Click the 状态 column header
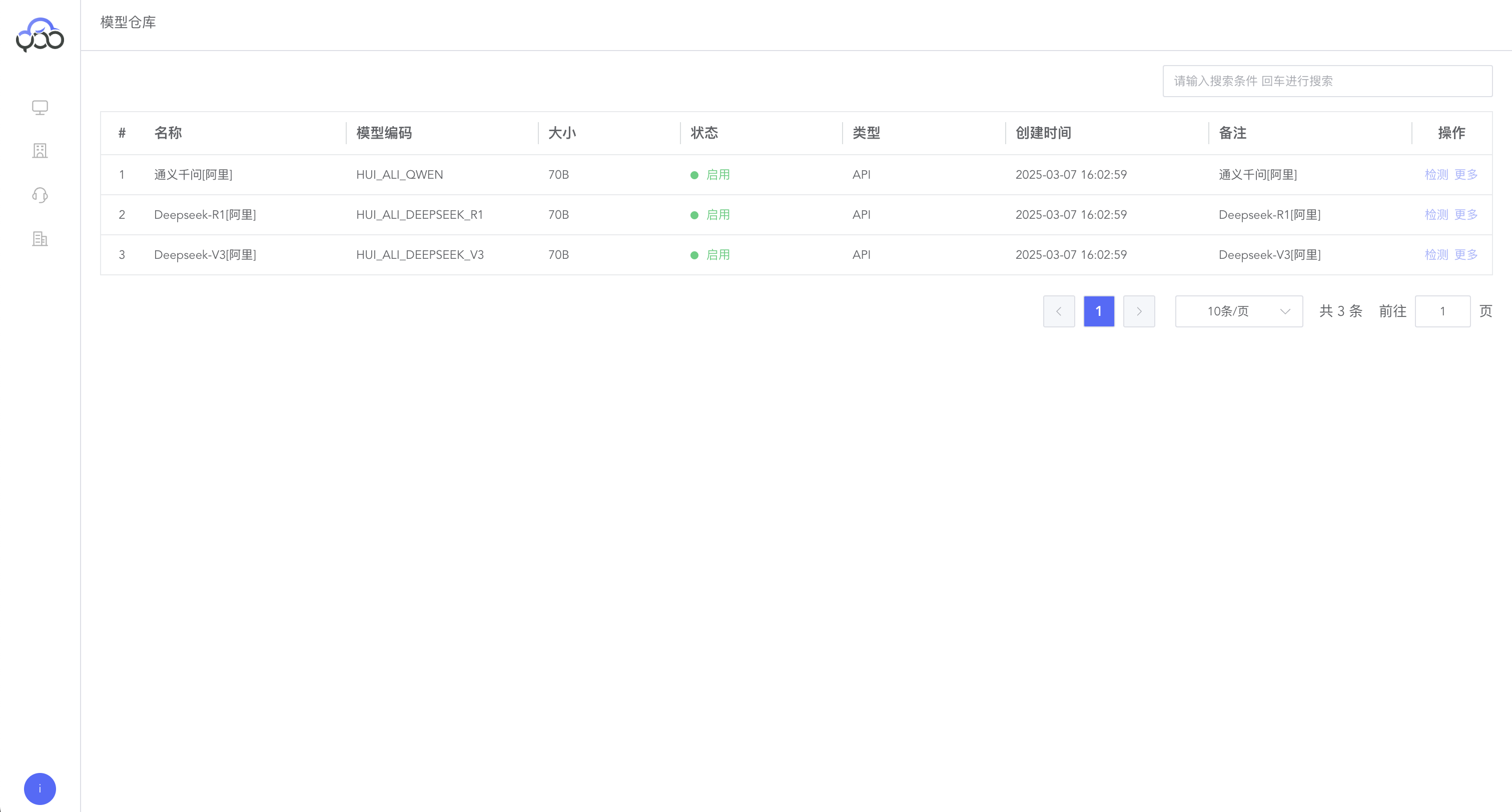Image resolution: width=1512 pixels, height=812 pixels. [704, 133]
